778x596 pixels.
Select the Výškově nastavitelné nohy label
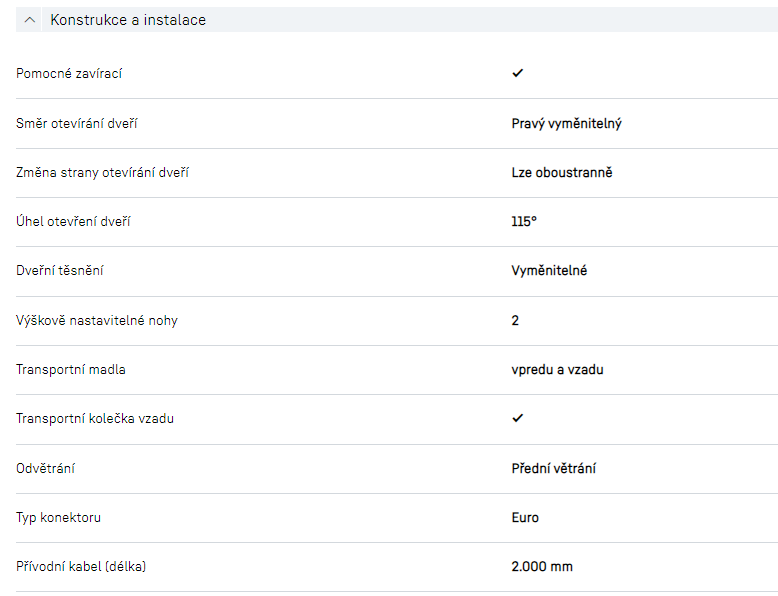point(96,320)
